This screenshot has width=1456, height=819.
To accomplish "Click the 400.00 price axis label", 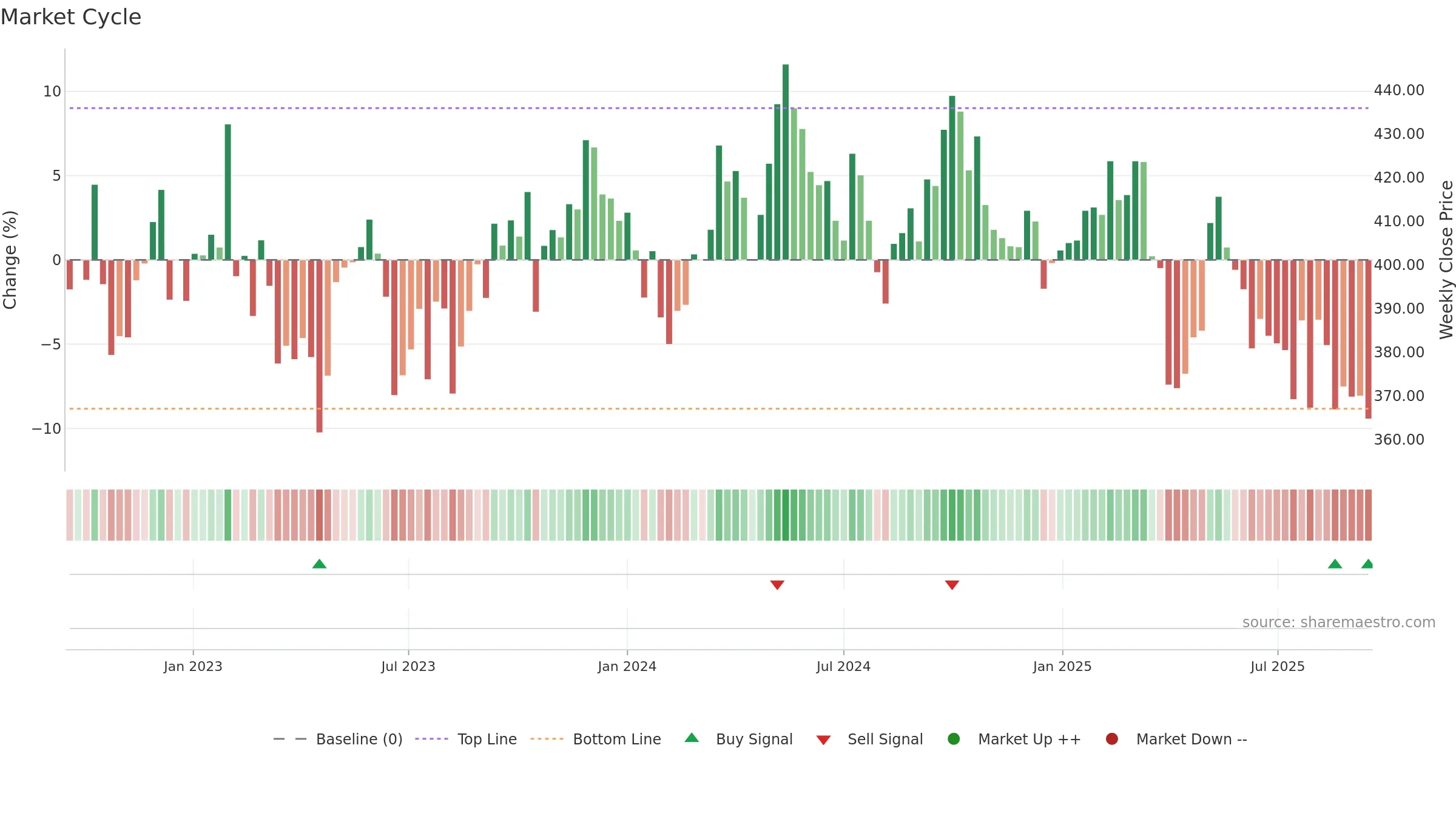I will coord(1399,265).
